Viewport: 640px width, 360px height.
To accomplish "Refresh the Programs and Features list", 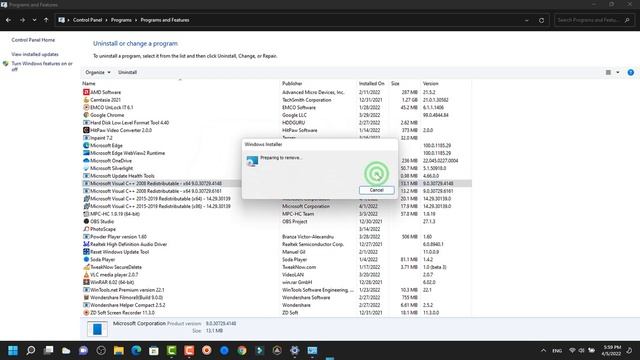I will pyautogui.click(x=541, y=20).
